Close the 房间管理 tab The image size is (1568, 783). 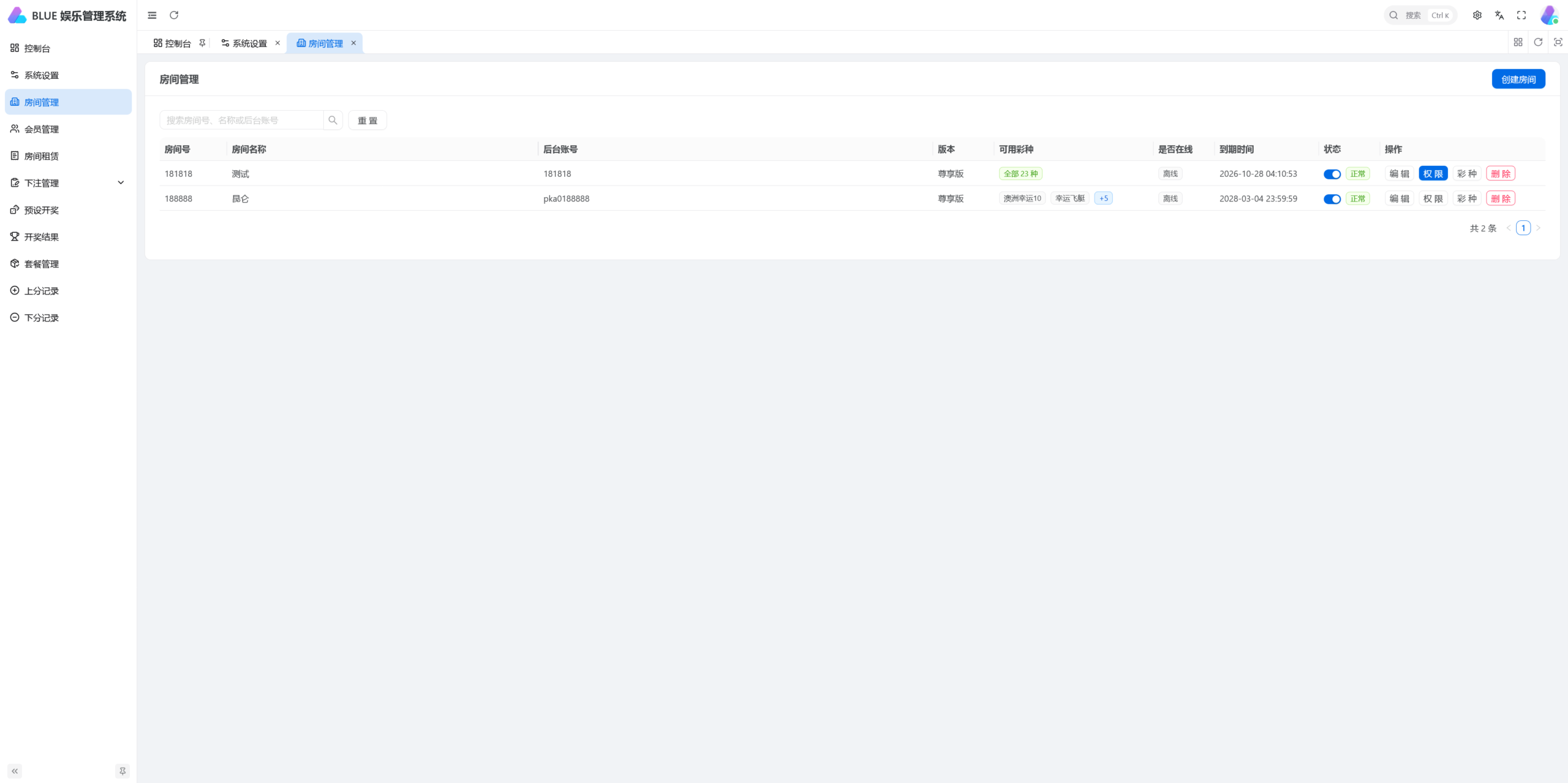[353, 43]
